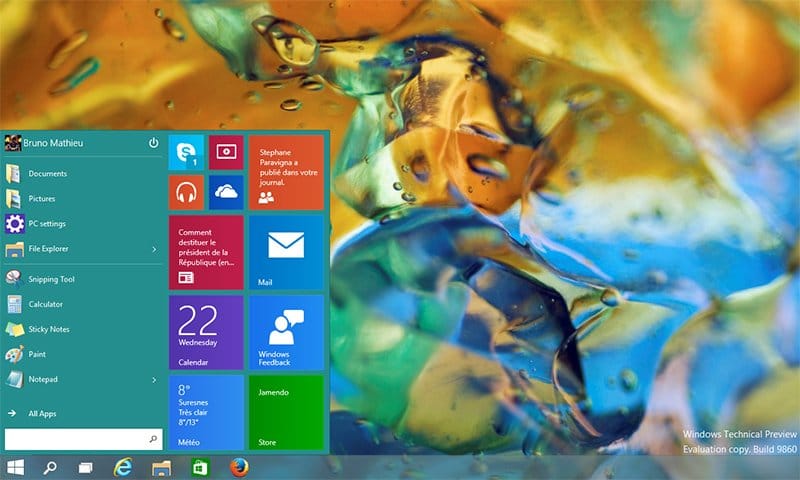Image resolution: width=800 pixels, height=480 pixels.
Task: Click the power button in Start menu
Action: pos(154,143)
